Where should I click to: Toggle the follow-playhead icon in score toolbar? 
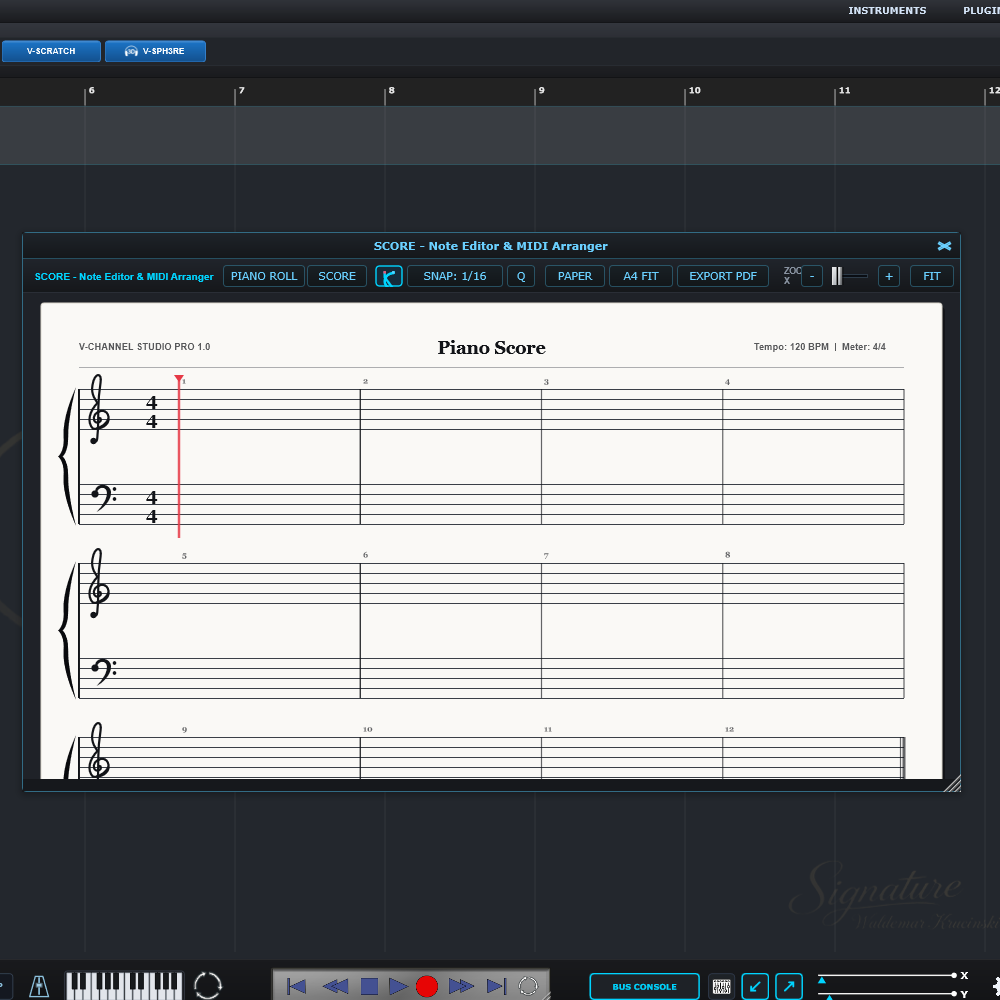[x=388, y=276]
